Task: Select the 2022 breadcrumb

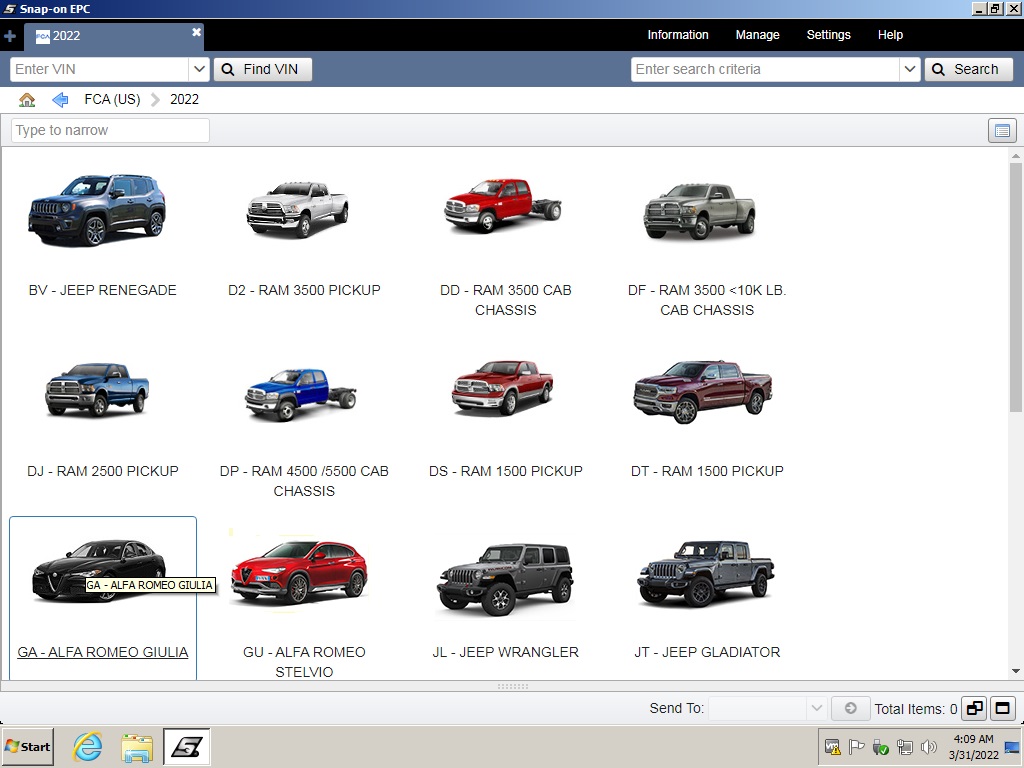Action: pos(184,99)
